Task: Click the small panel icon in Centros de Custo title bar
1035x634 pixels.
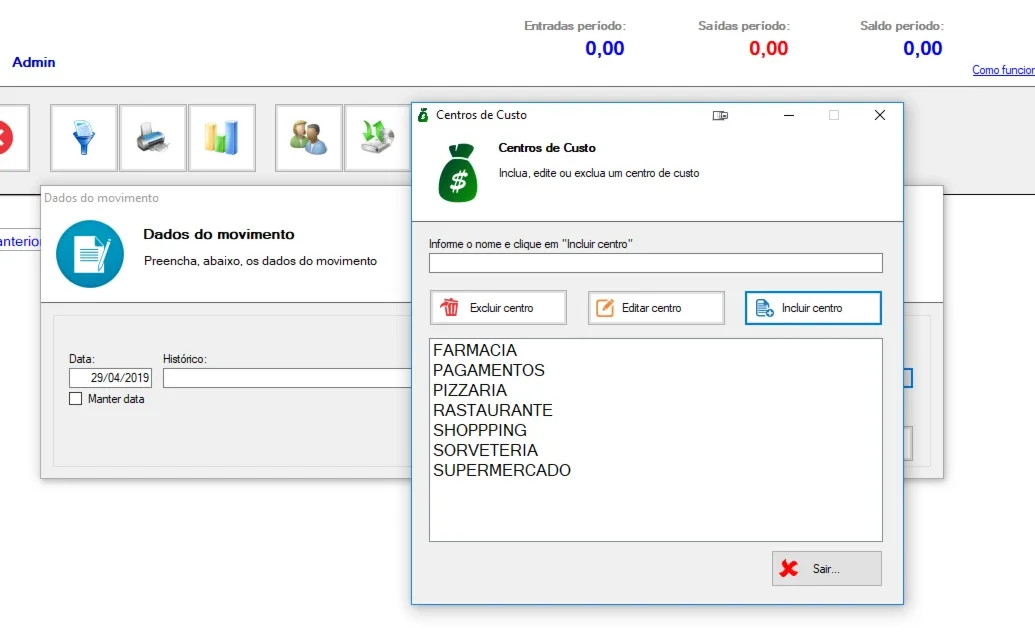Action: pos(720,116)
